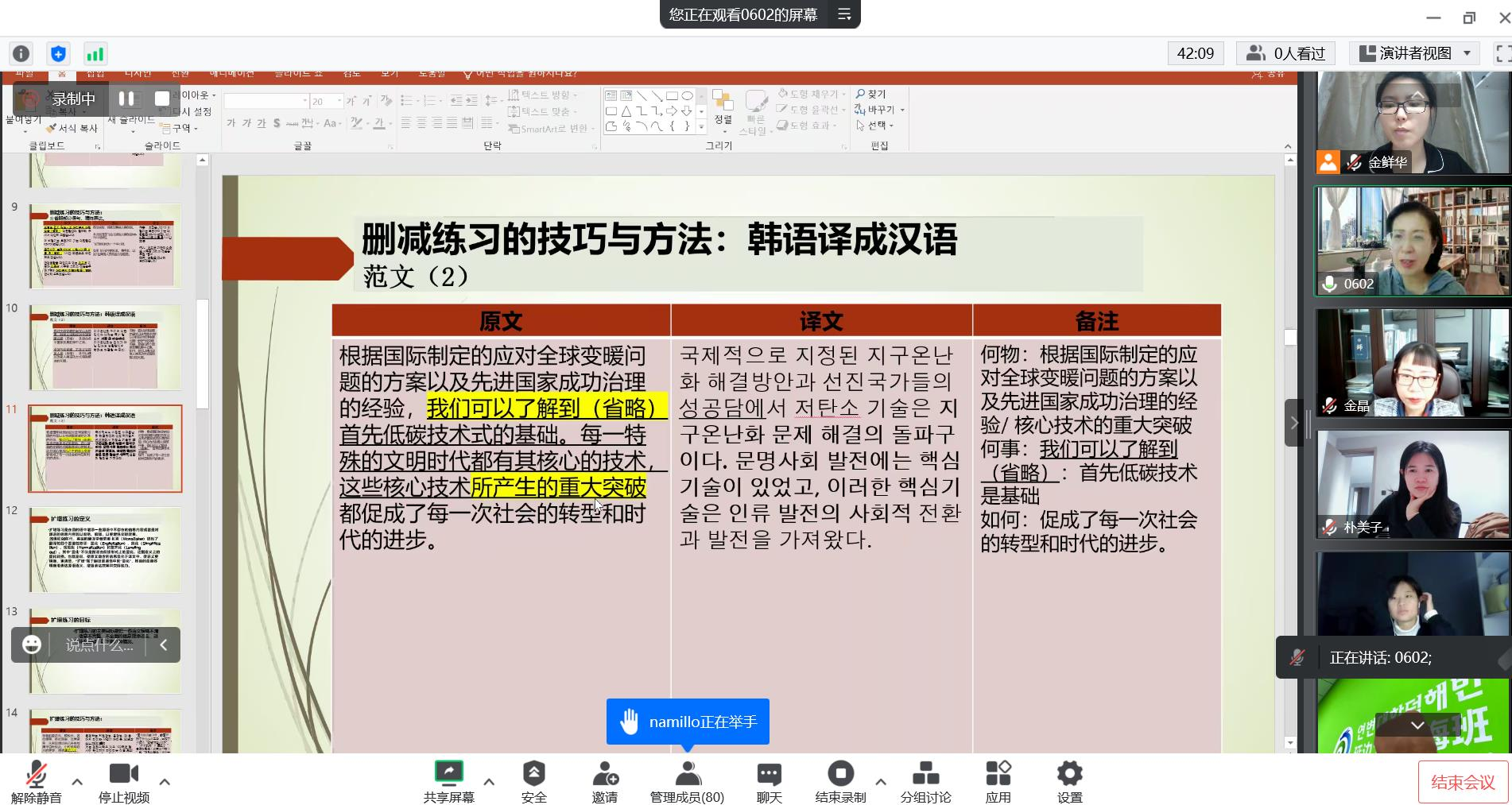
Task: Select slide 12 thumbnail in panel
Action: click(105, 549)
